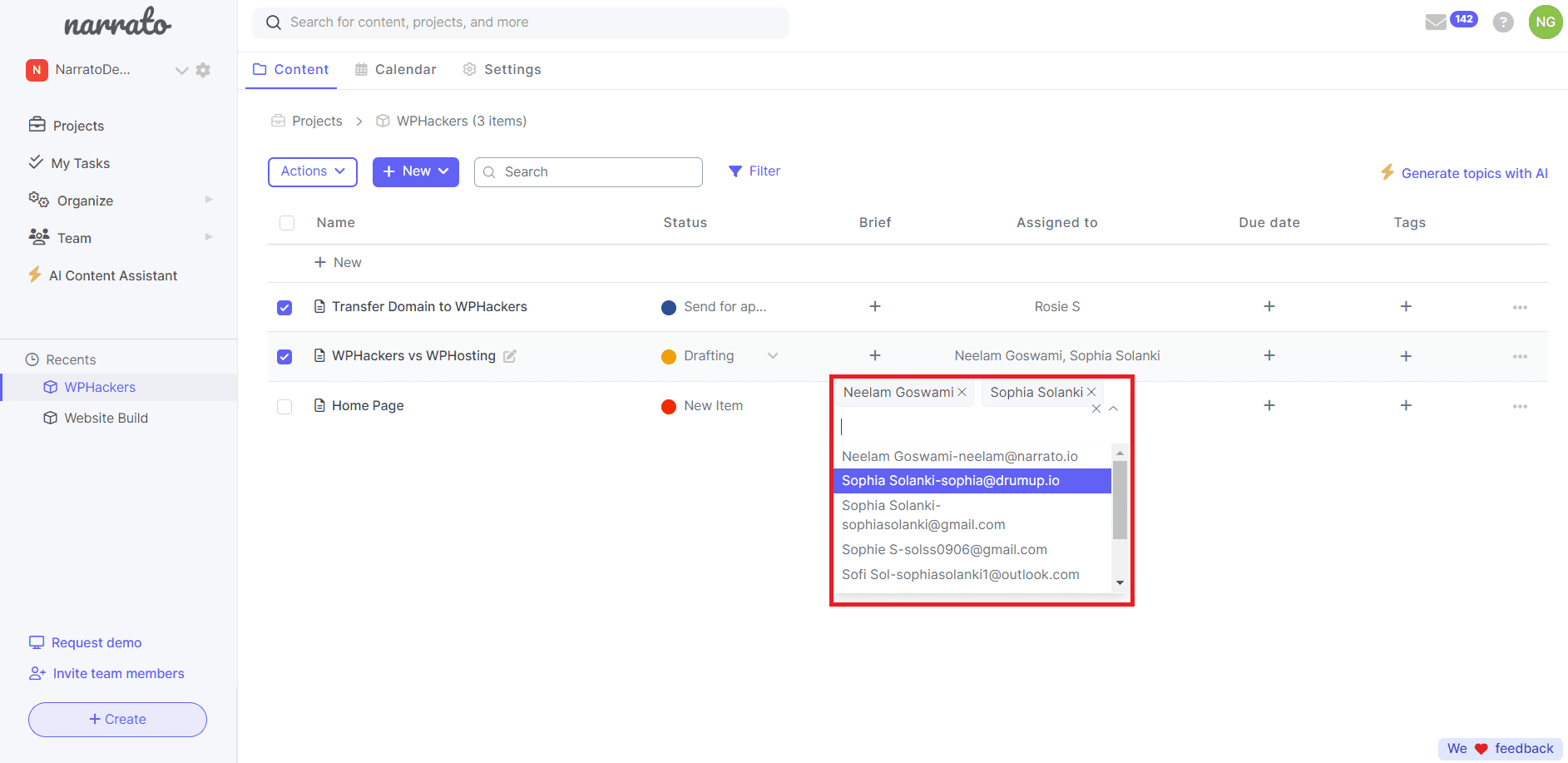The width and height of the screenshot is (1568, 763).
Task: Add a brief for WPHackers vs WPHosting
Action: 875,355
